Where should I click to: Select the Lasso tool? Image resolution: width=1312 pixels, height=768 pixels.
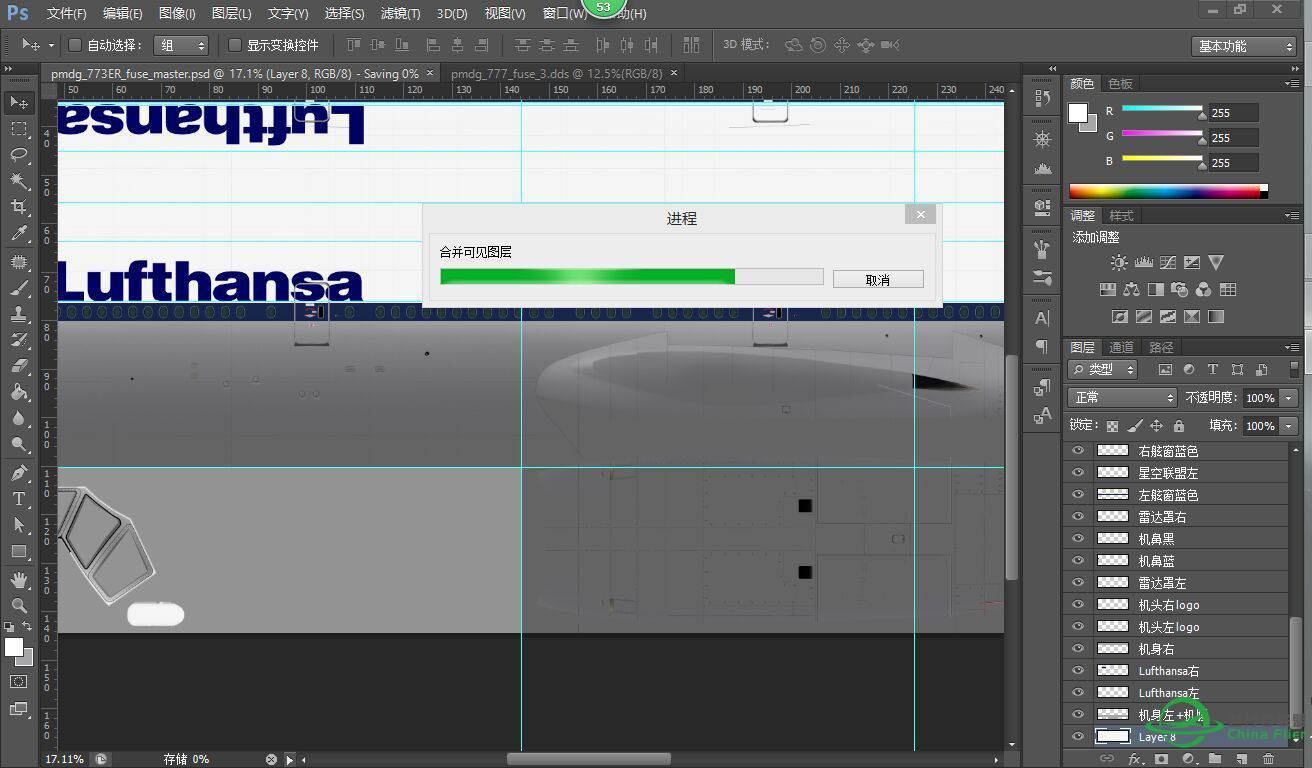19,155
